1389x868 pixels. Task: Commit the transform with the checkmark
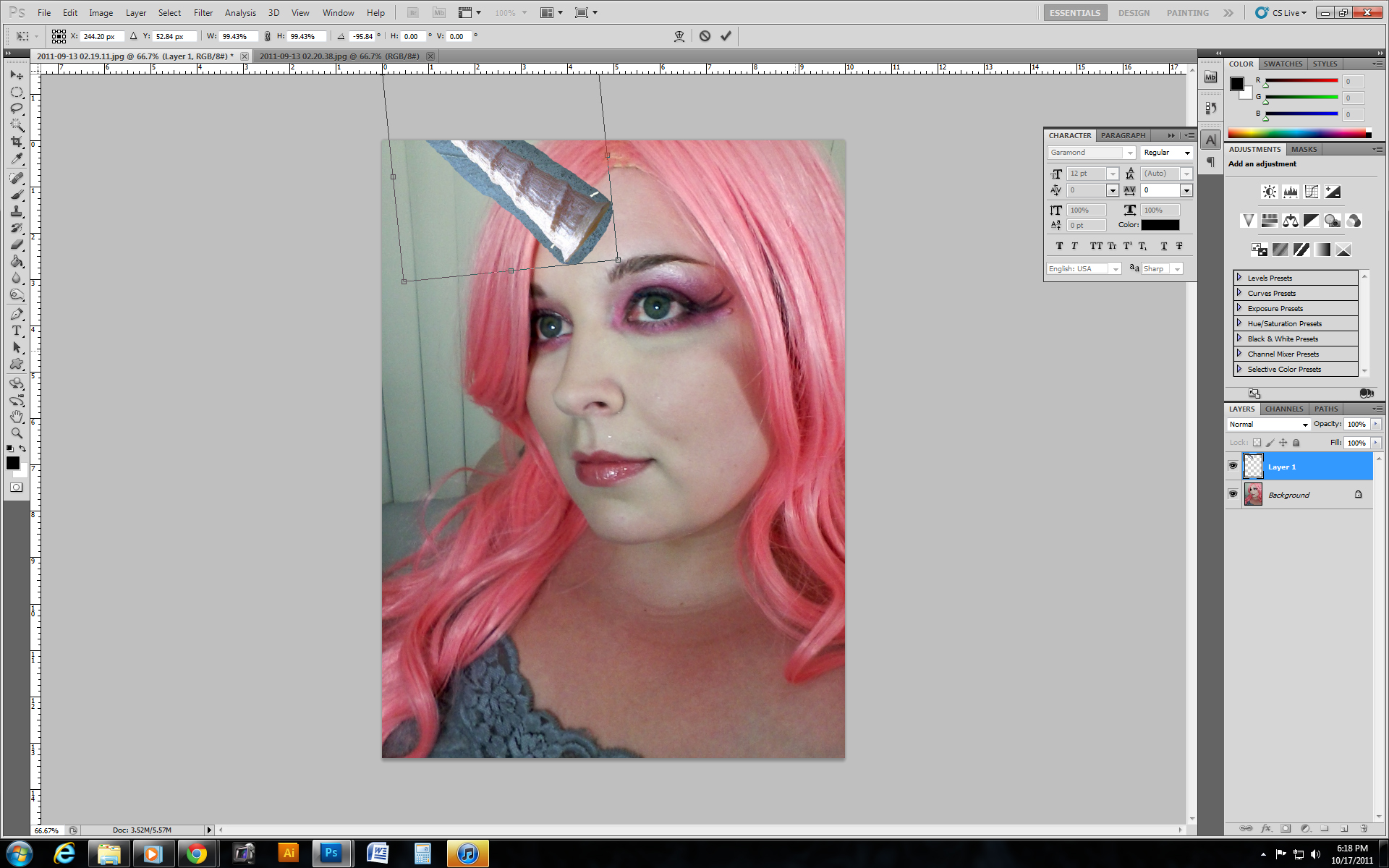tap(726, 36)
